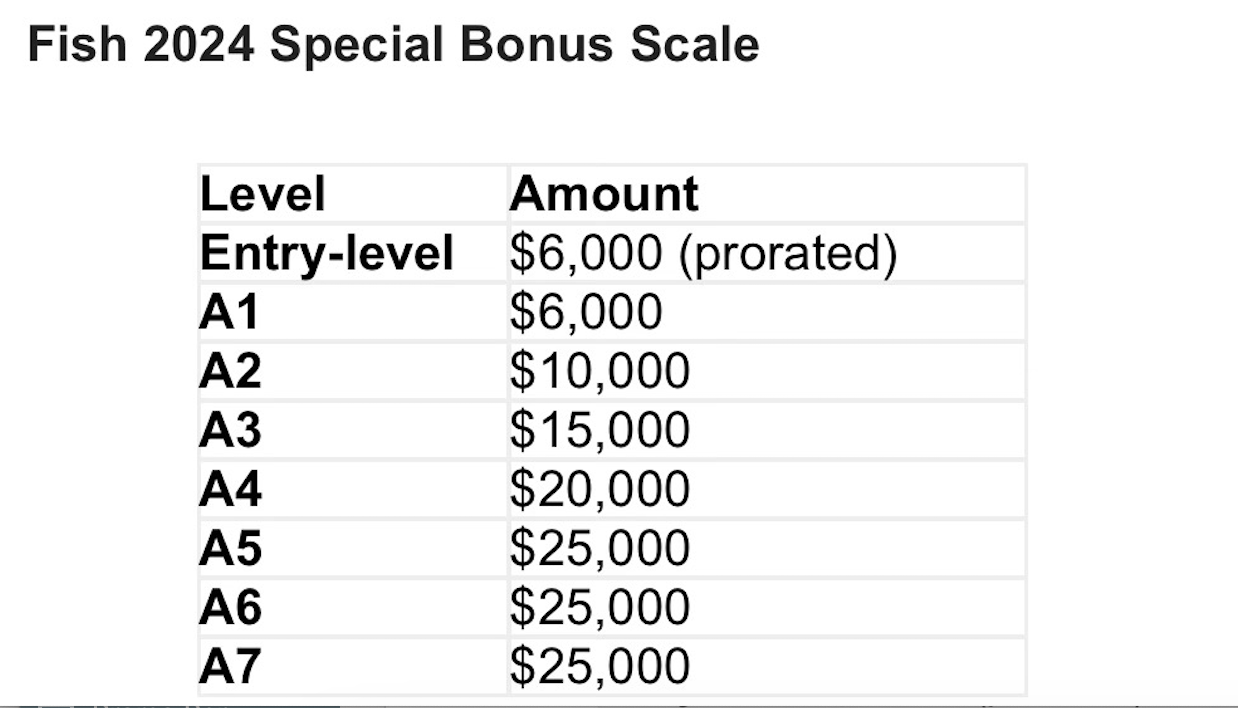The width and height of the screenshot is (1238, 708).
Task: Select the $10,000 amount cell
Action: pos(600,372)
